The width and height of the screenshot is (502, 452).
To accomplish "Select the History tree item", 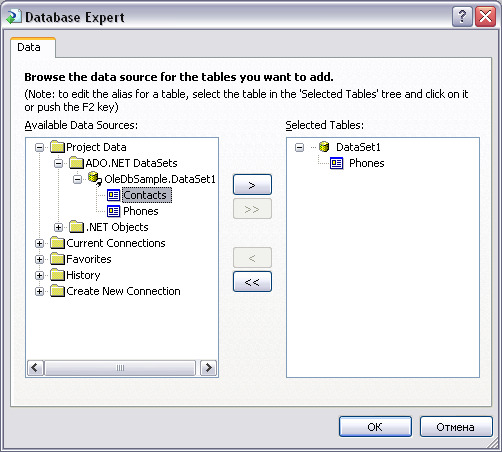I will (x=83, y=275).
